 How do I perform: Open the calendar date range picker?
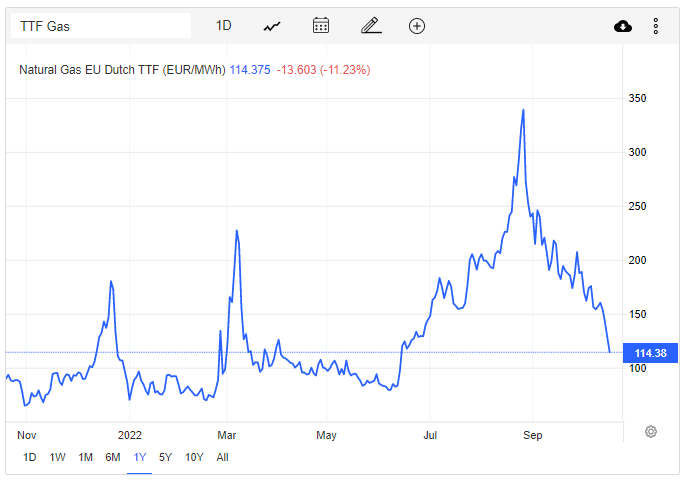point(321,26)
